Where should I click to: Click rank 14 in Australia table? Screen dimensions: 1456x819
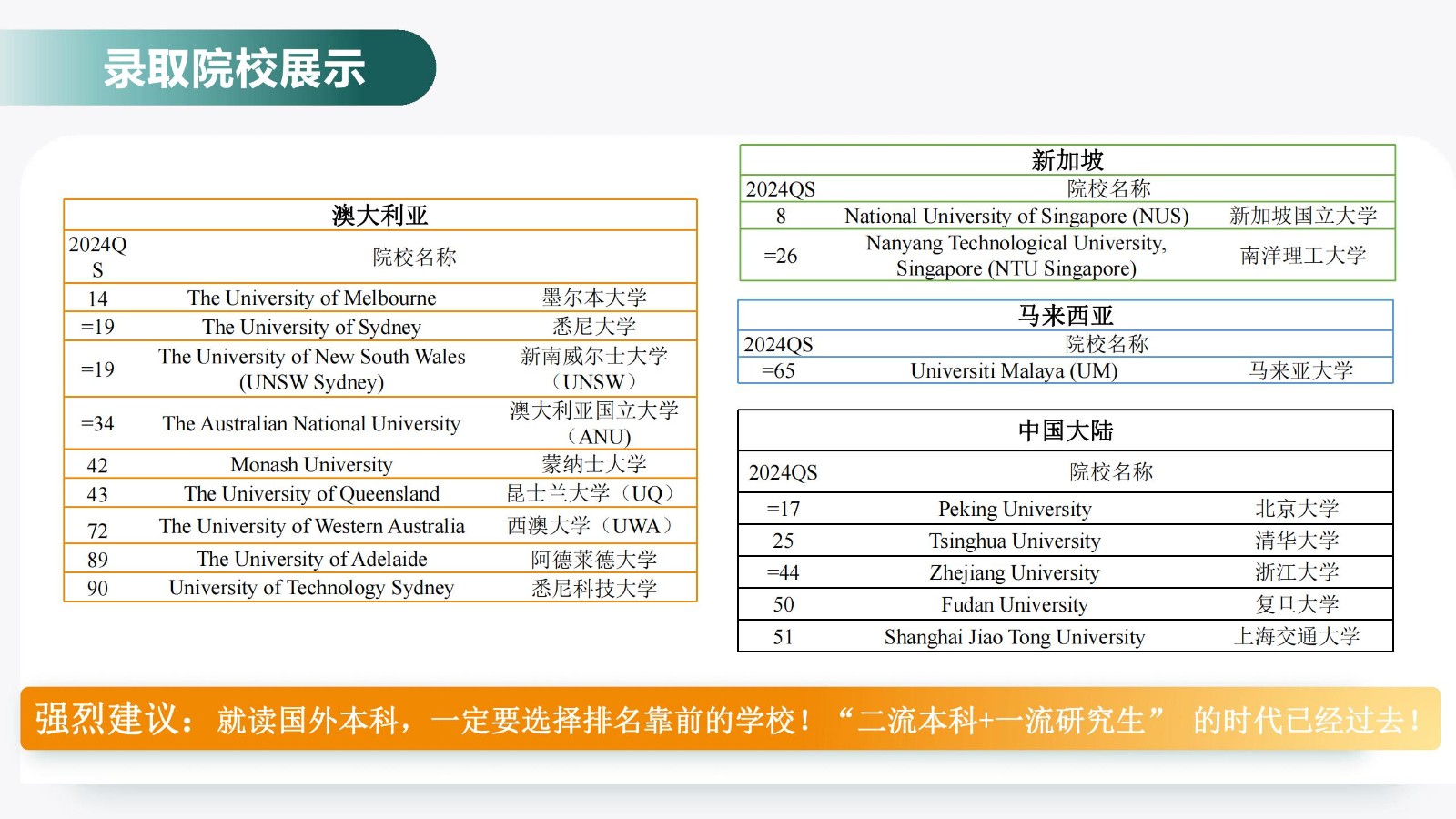[x=97, y=298]
